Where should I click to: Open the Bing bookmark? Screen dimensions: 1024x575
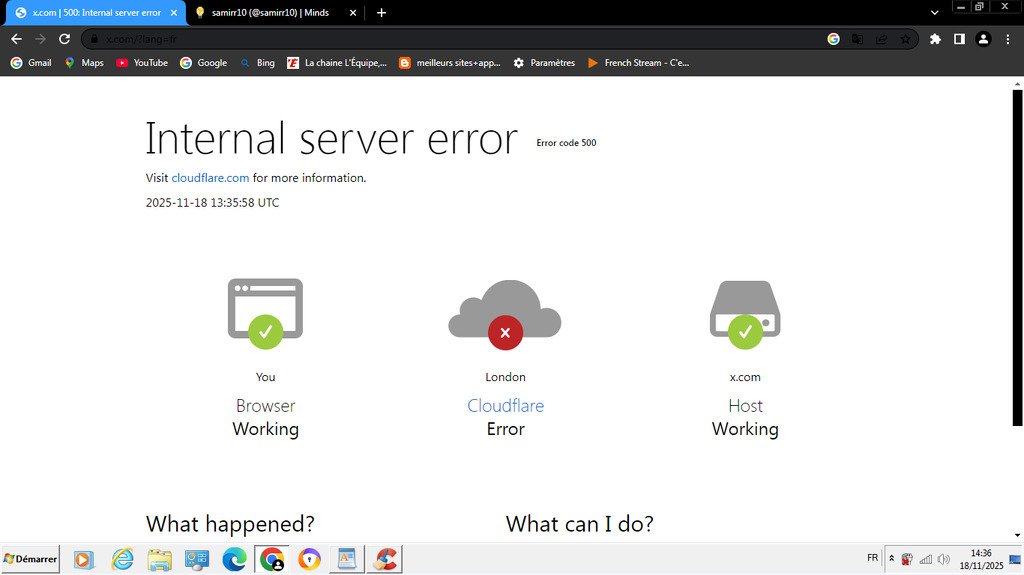[x=257, y=63]
